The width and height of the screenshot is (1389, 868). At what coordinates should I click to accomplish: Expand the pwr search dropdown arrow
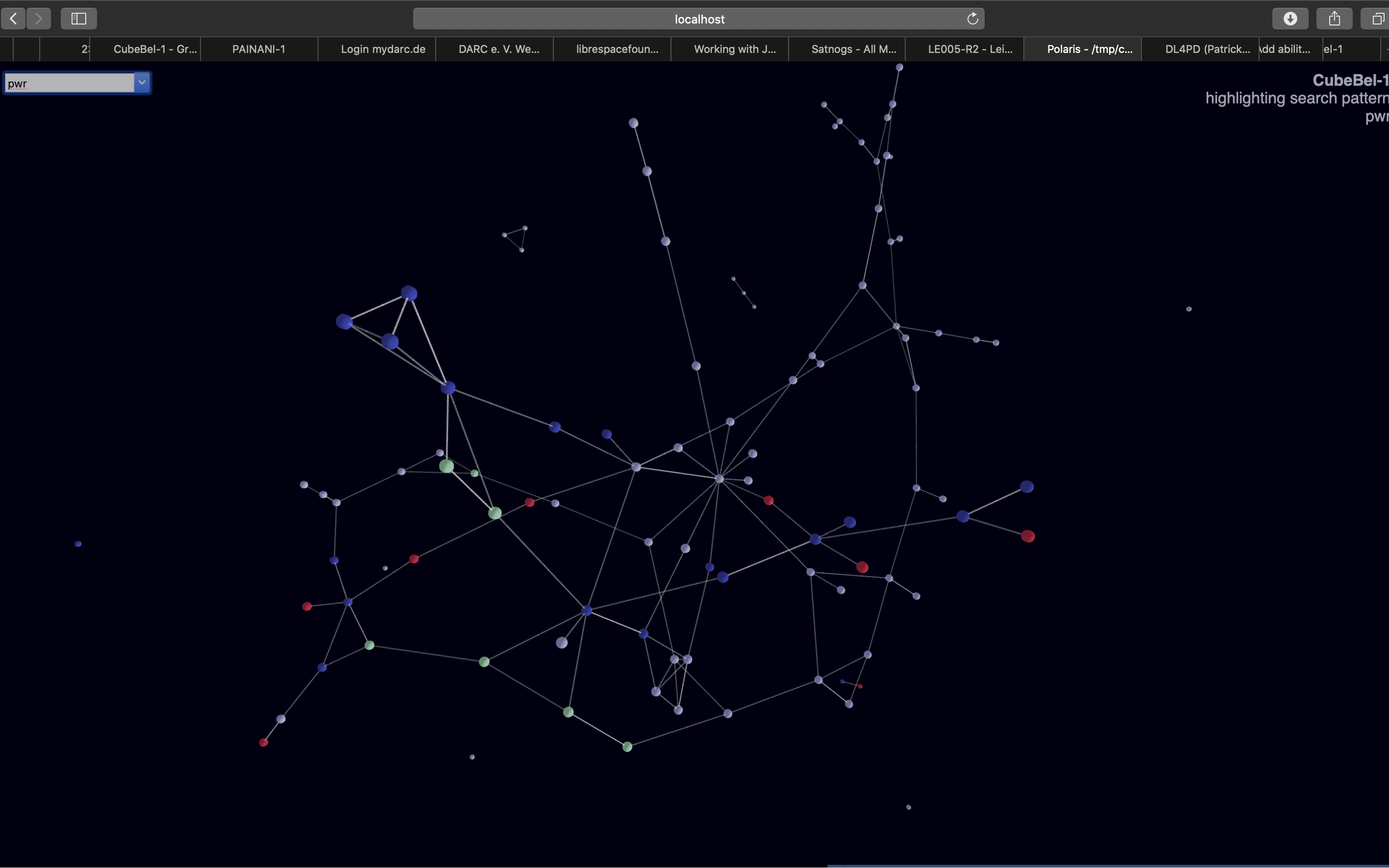(142, 83)
